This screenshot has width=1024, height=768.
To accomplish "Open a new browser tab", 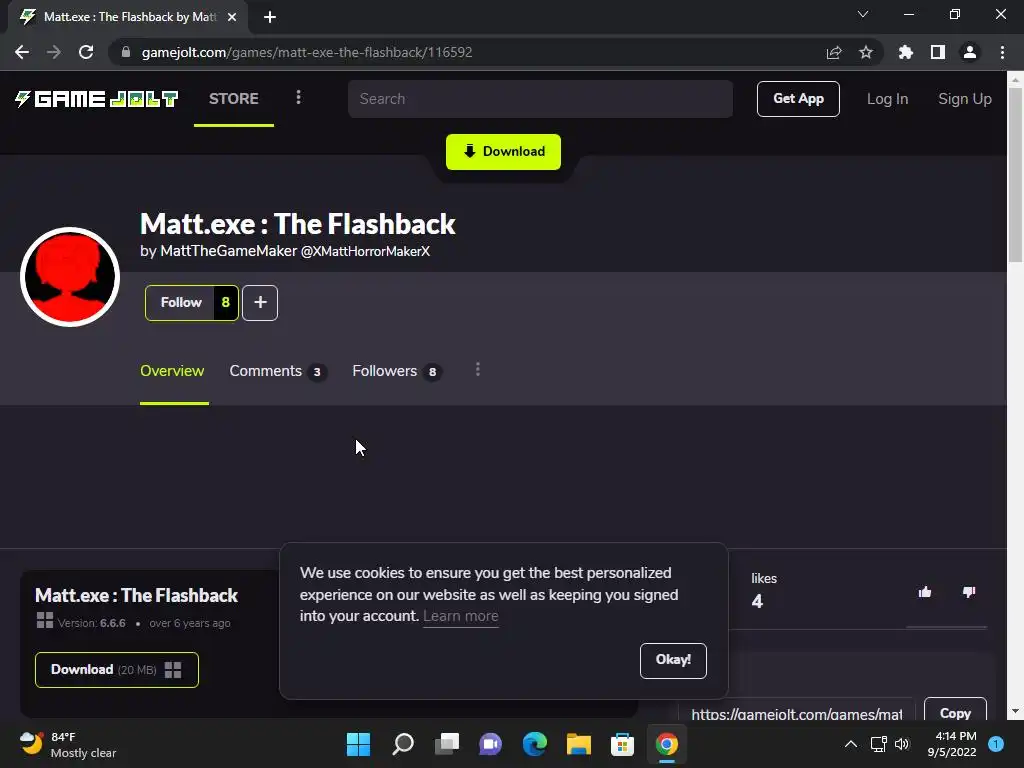I will [x=270, y=17].
